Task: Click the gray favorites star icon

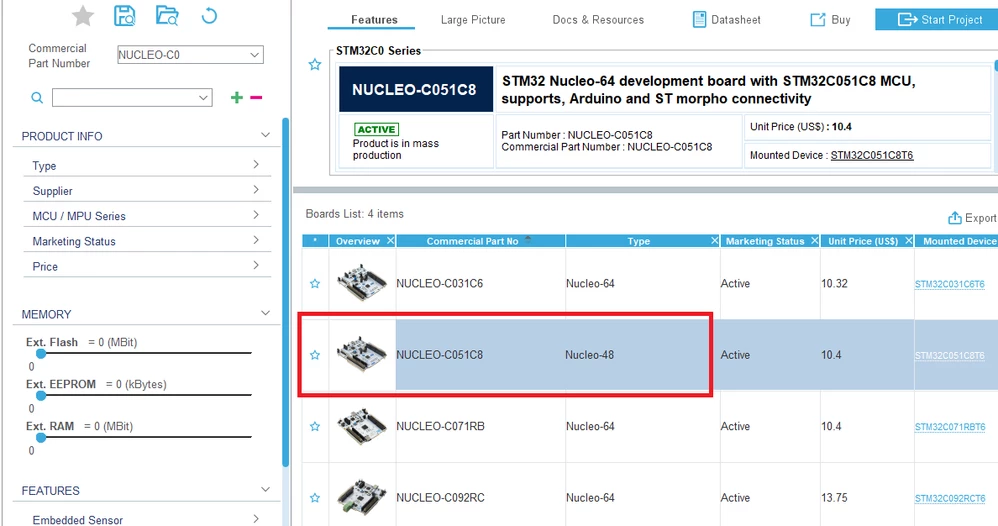Action: pos(83,16)
